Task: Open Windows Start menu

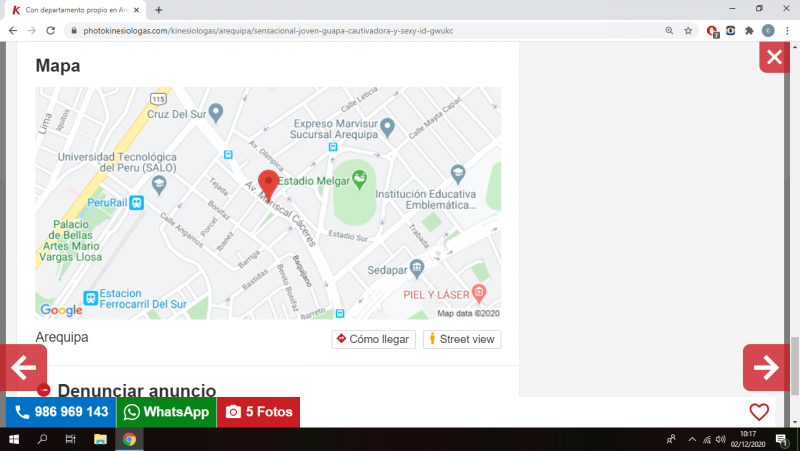Action: click(14, 439)
